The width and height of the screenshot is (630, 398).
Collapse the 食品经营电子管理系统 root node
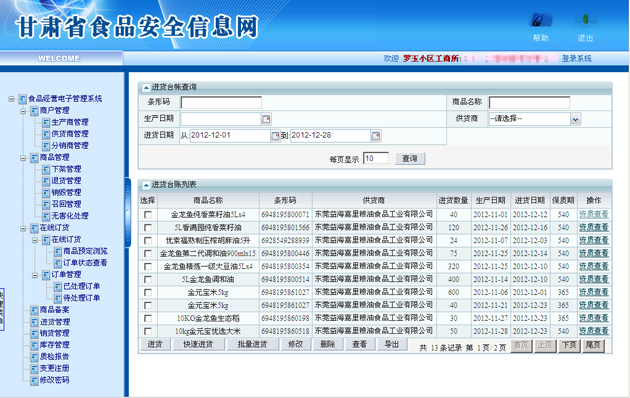click(x=11, y=99)
